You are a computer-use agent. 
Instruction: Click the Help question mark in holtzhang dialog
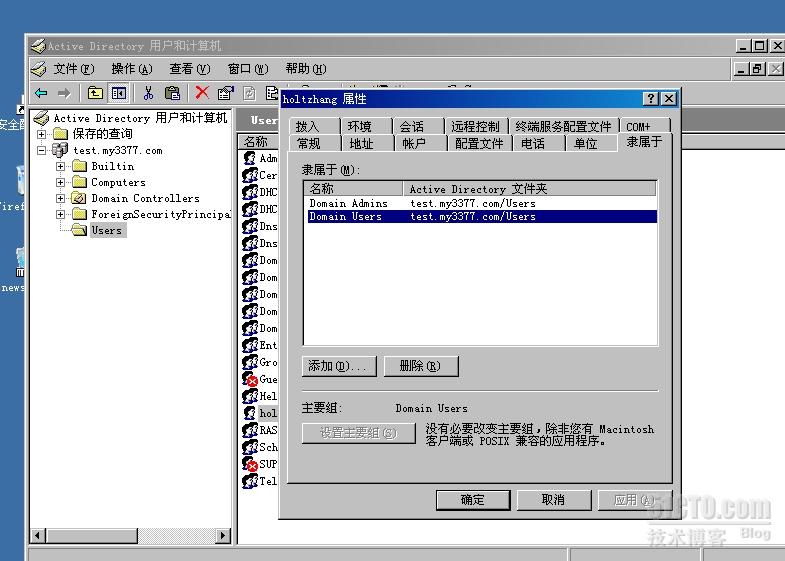[x=650, y=99]
